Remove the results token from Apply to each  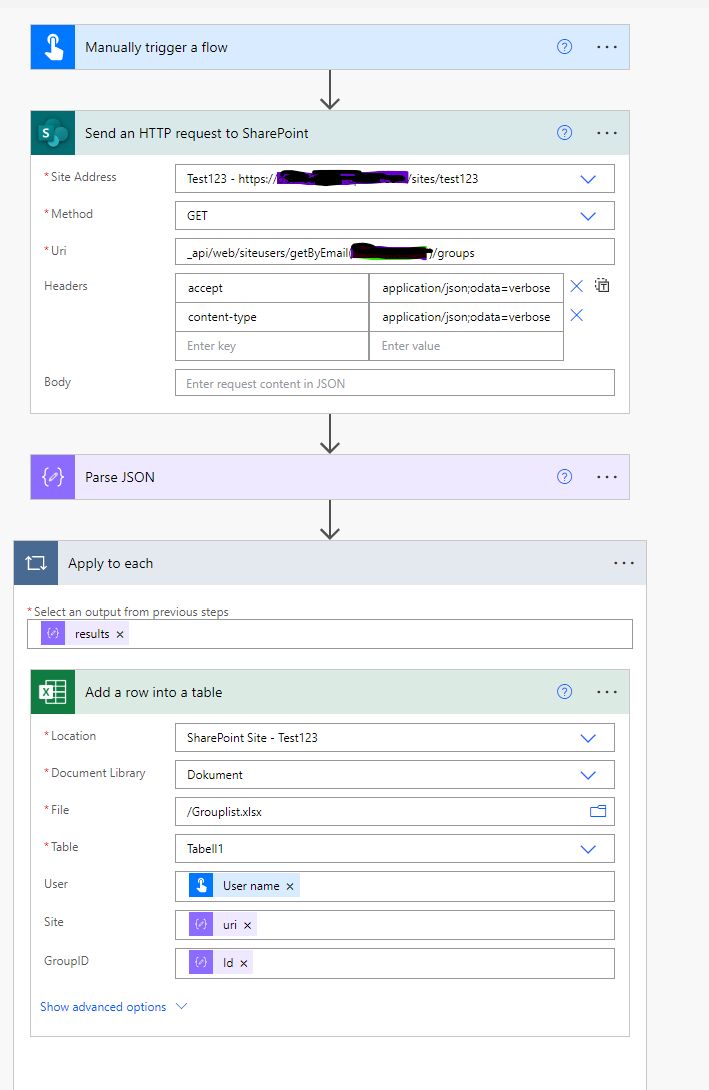(x=120, y=634)
